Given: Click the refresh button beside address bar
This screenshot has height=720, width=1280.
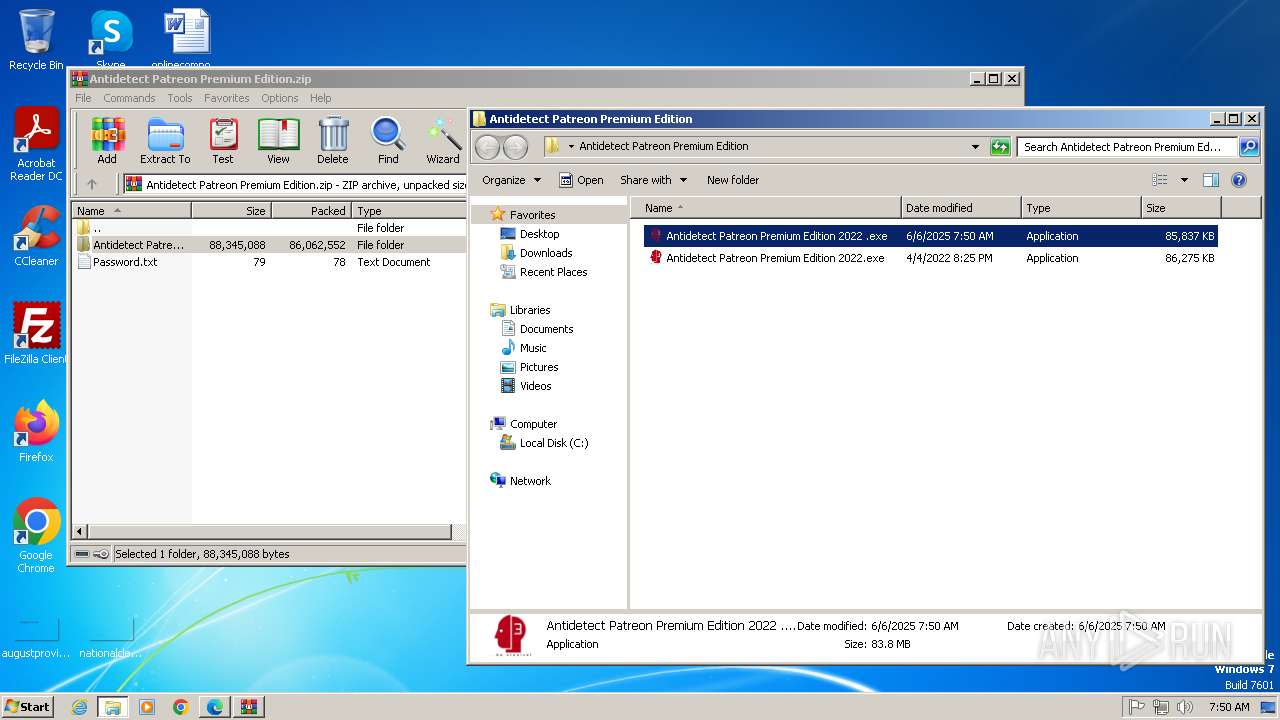Looking at the screenshot, I should click(x=1000, y=147).
